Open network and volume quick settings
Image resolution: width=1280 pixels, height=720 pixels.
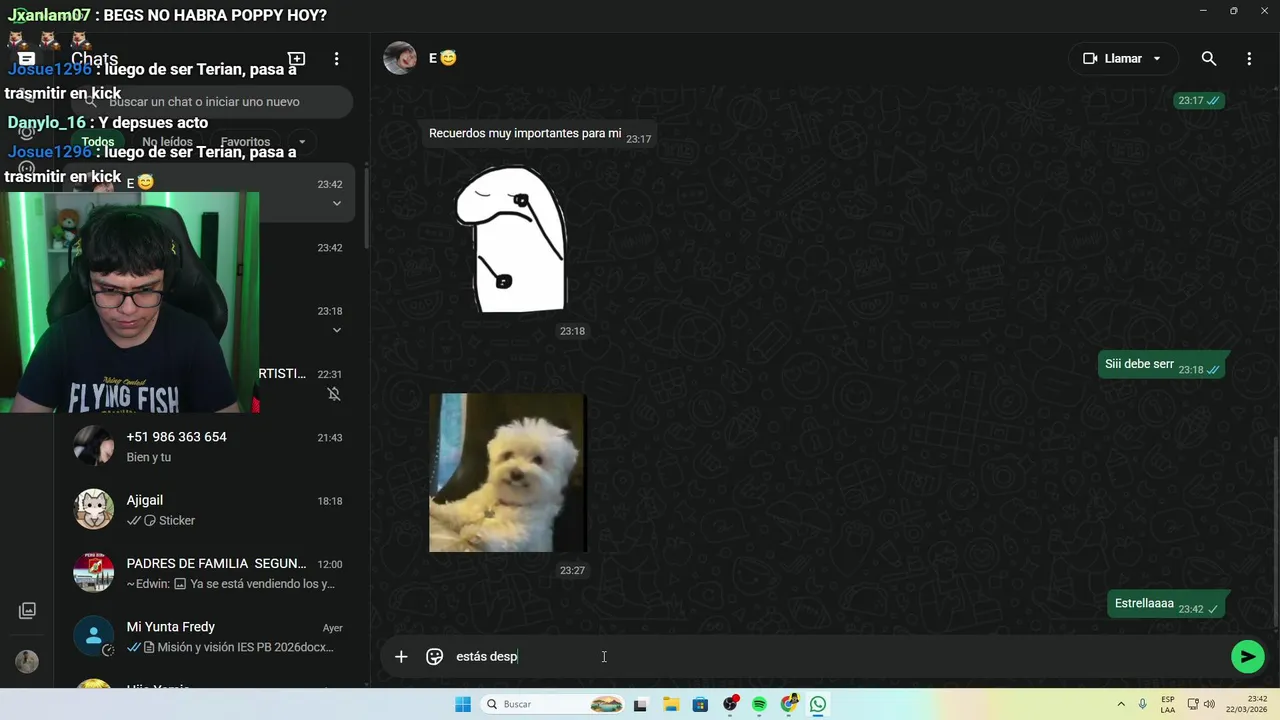pos(1203,704)
